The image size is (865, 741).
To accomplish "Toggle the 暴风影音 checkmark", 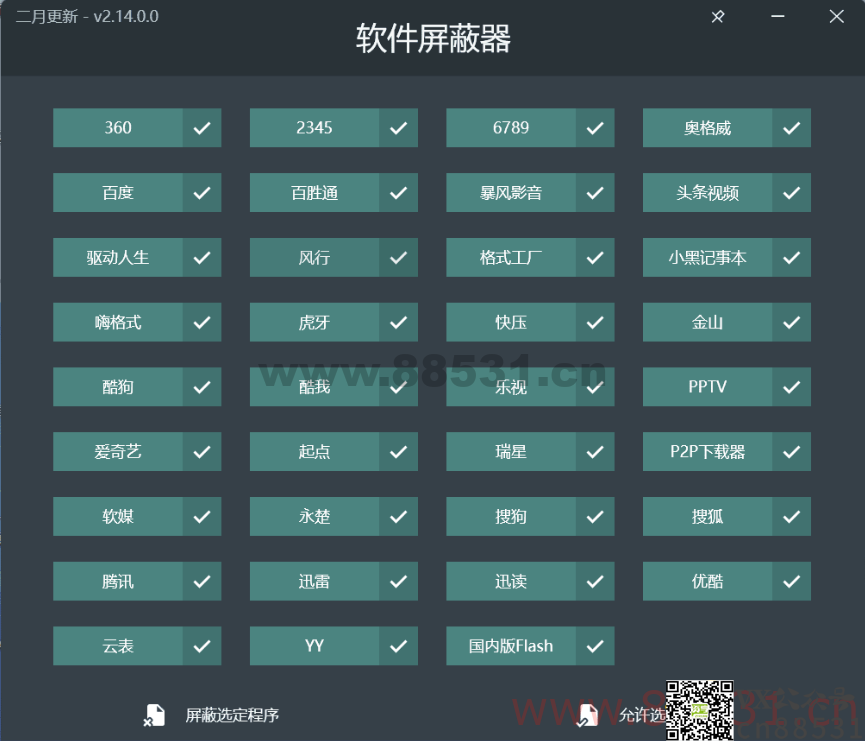I will 595,193.
